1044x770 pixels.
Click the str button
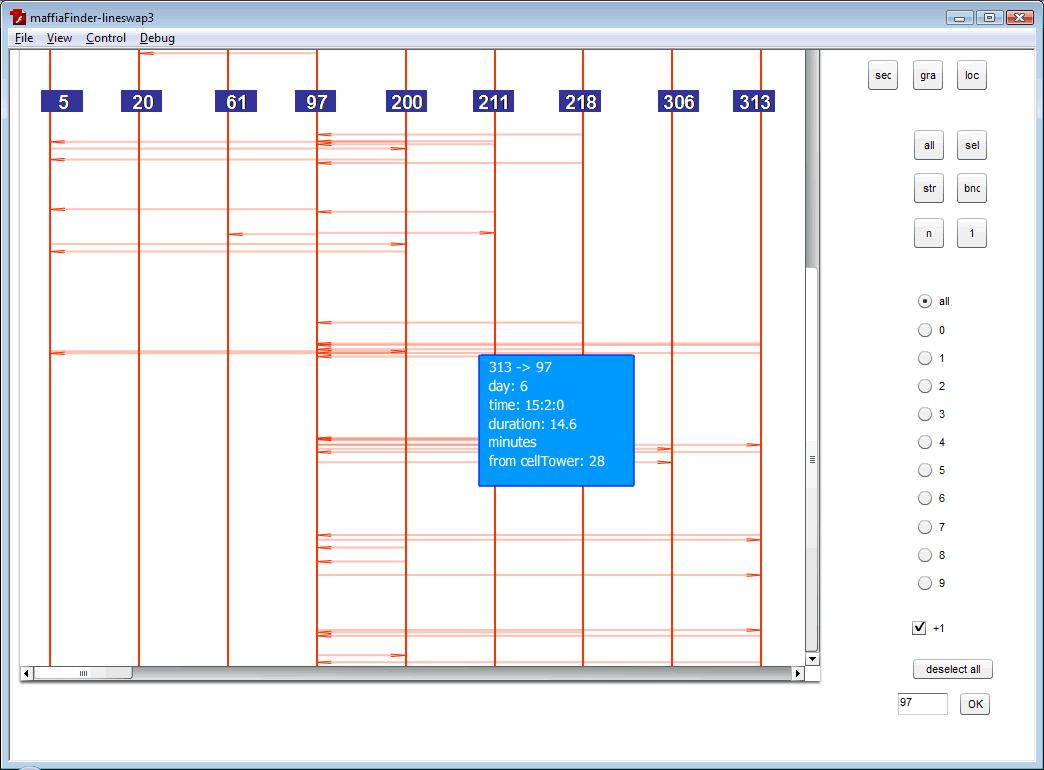tap(929, 189)
